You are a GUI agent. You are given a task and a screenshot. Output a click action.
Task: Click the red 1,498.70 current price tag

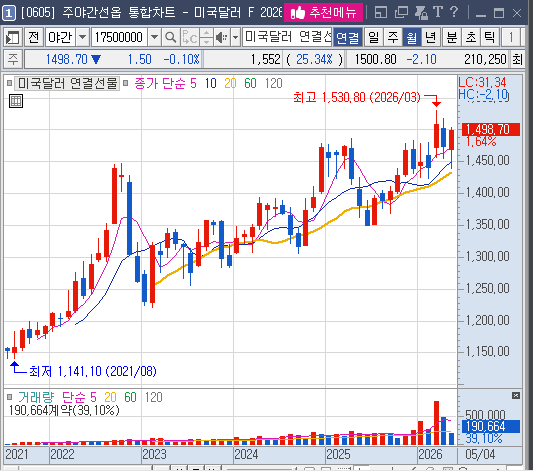[491, 129]
